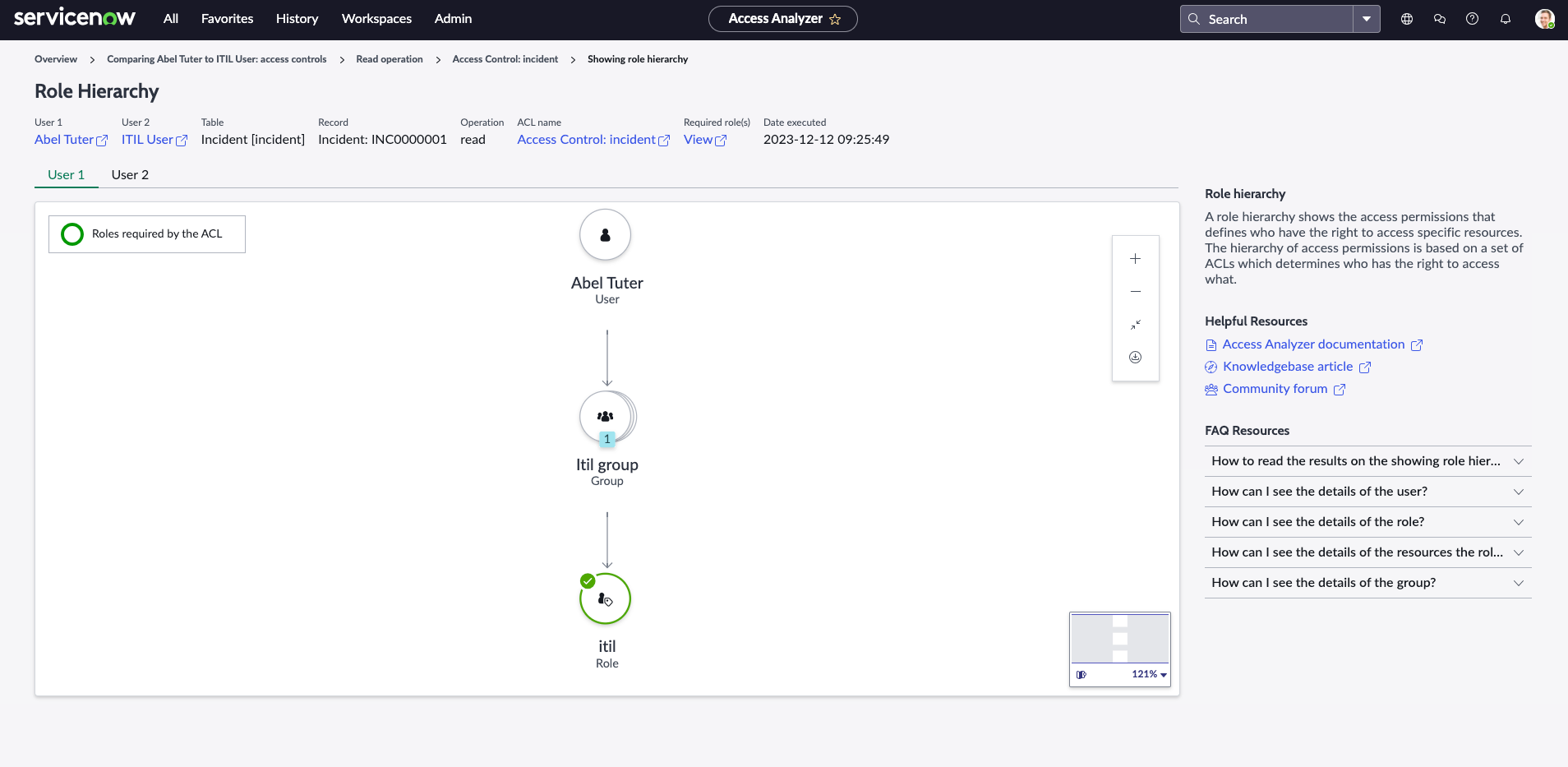Go to the Overview breadcrumb

[x=56, y=59]
